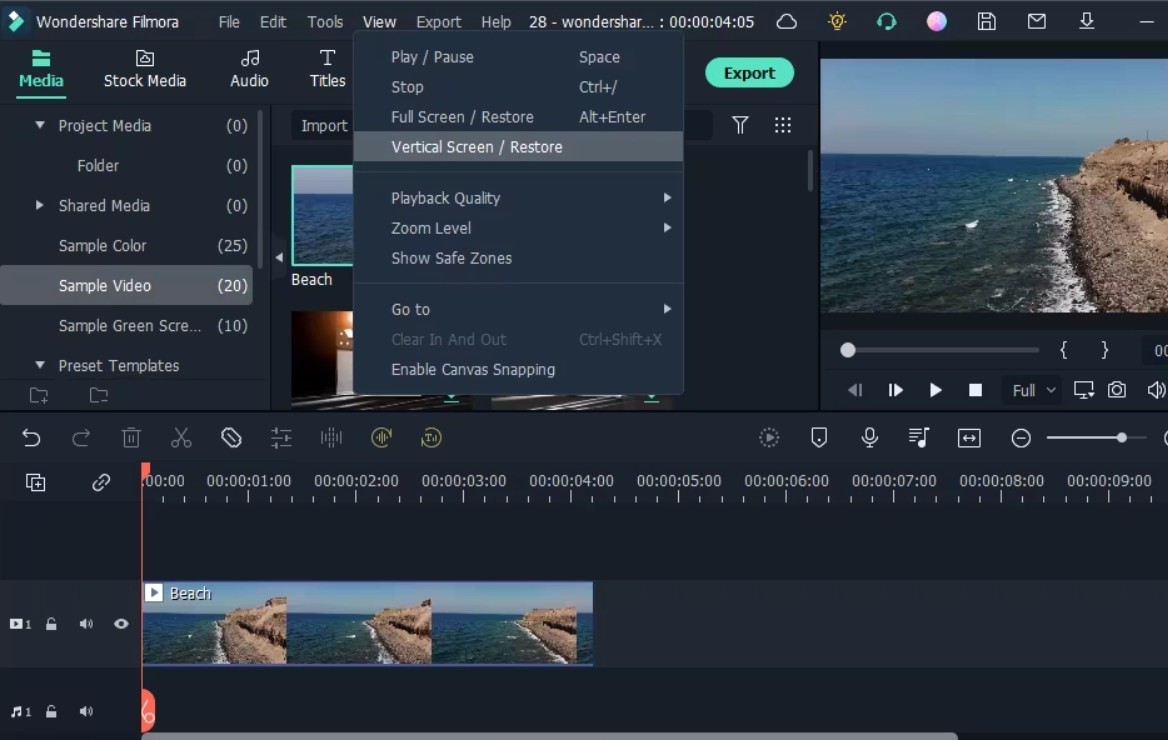Lock the video track using the padlock icon
1168x740 pixels.
pos(51,623)
